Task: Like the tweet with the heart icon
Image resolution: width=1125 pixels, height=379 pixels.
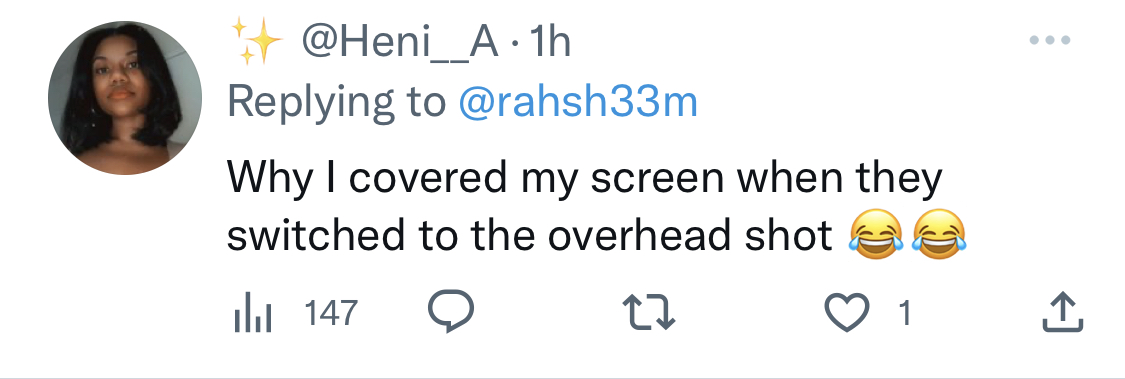Action: [x=847, y=314]
